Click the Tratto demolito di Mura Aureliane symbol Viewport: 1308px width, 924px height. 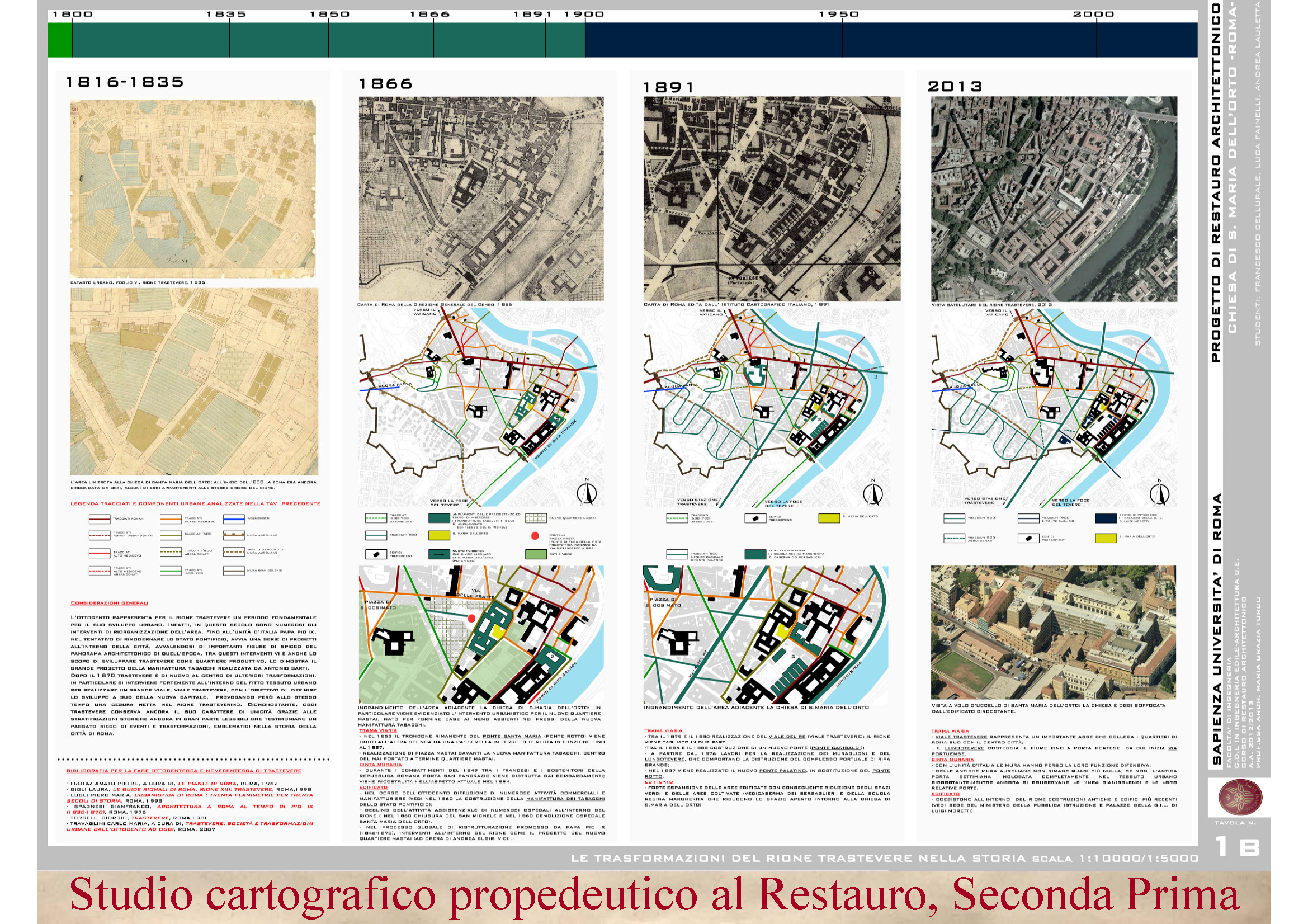[x=234, y=551]
